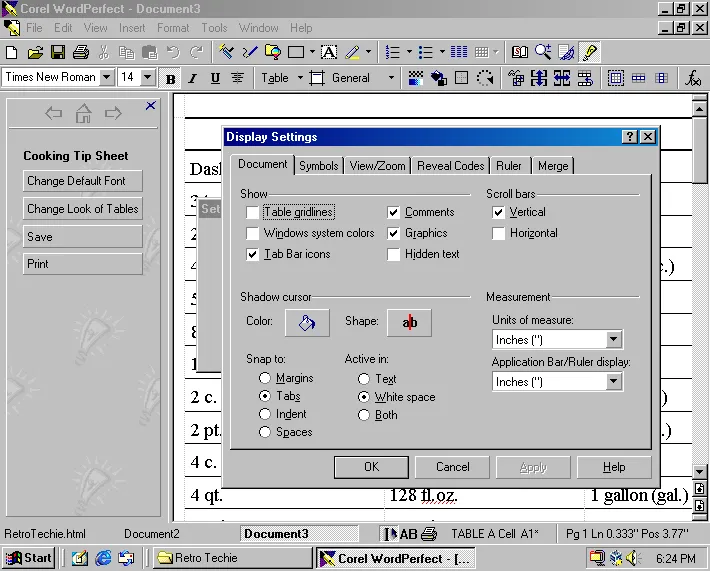The height and width of the screenshot is (571, 710).
Task: Enable Table gridlines checkbox
Action: click(252, 212)
